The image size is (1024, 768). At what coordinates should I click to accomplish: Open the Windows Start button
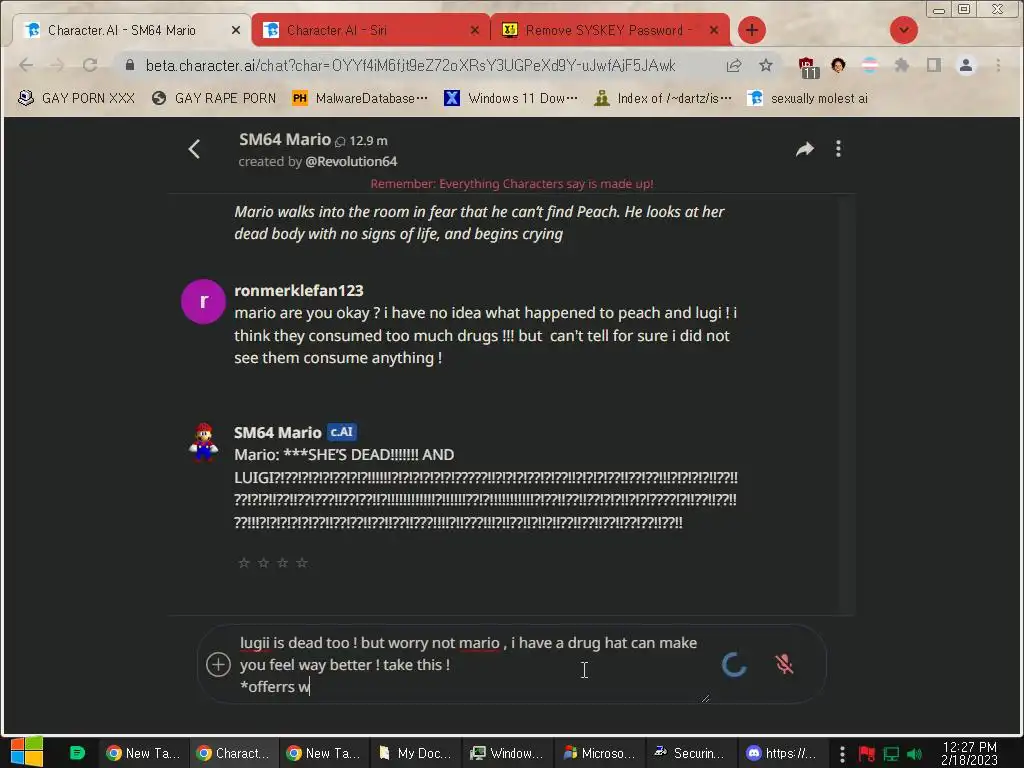[x=26, y=752]
